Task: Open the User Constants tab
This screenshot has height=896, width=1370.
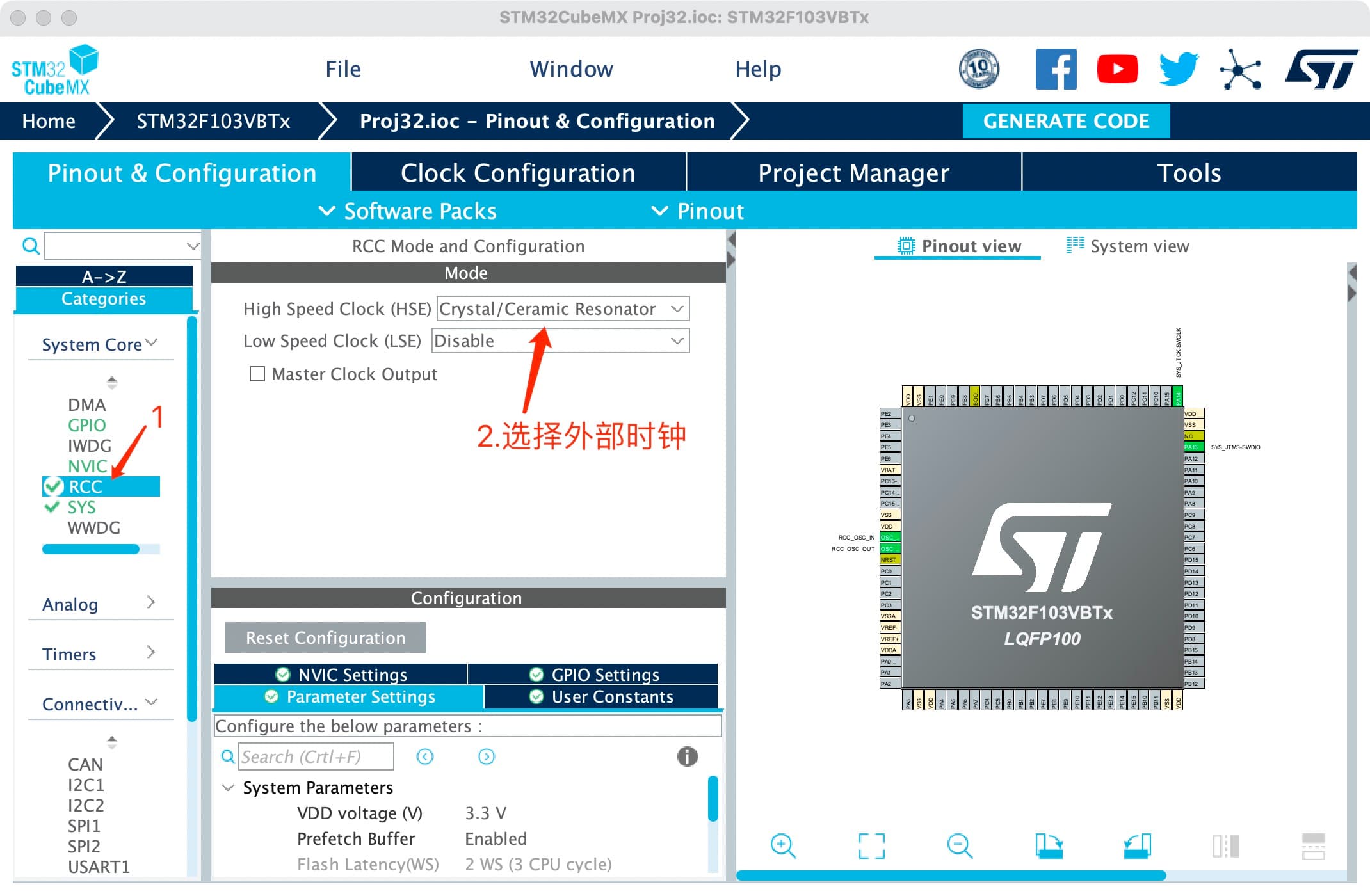Action: pyautogui.click(x=601, y=697)
